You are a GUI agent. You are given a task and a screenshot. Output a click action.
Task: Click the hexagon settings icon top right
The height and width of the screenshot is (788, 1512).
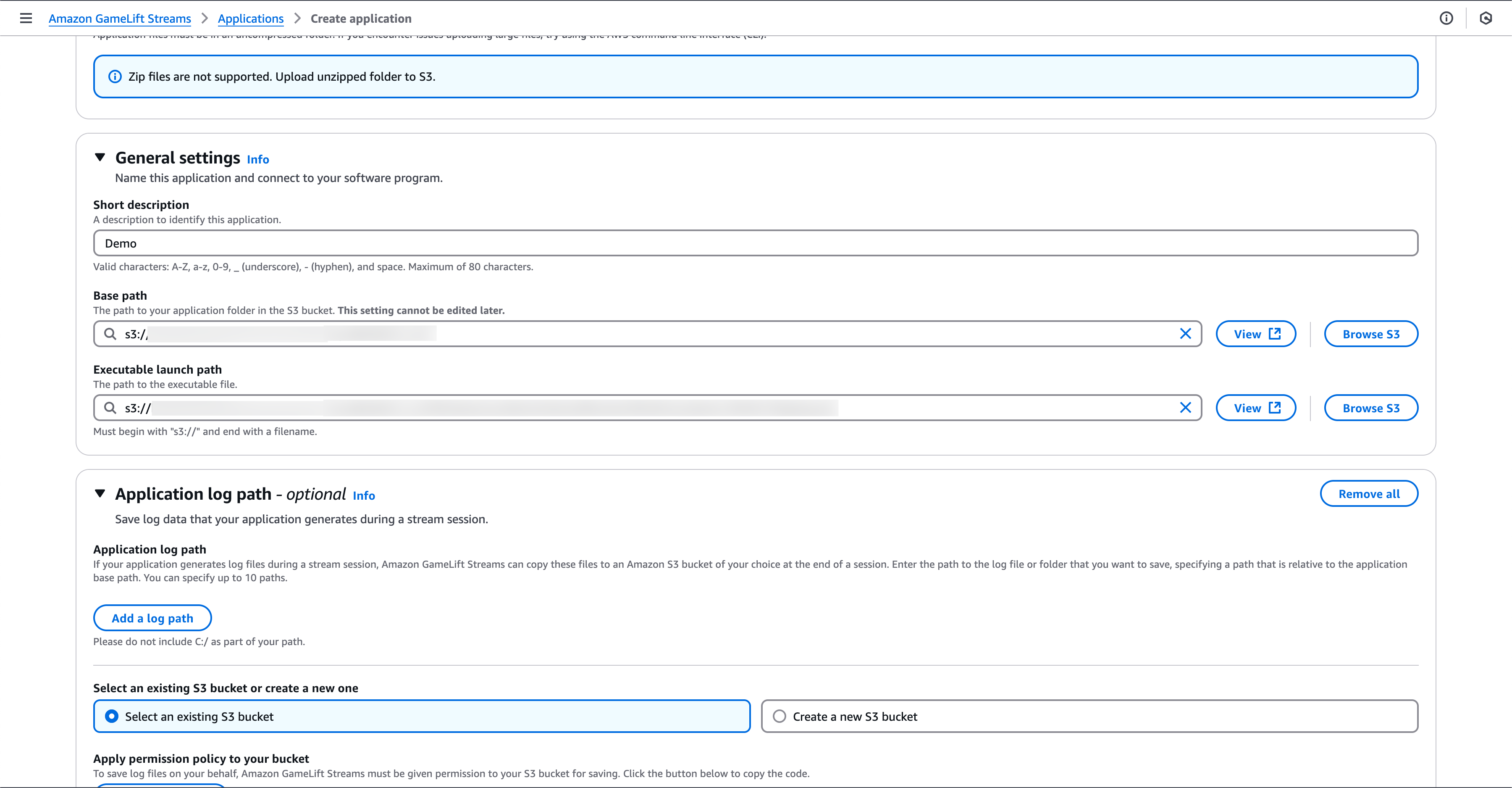click(x=1486, y=18)
